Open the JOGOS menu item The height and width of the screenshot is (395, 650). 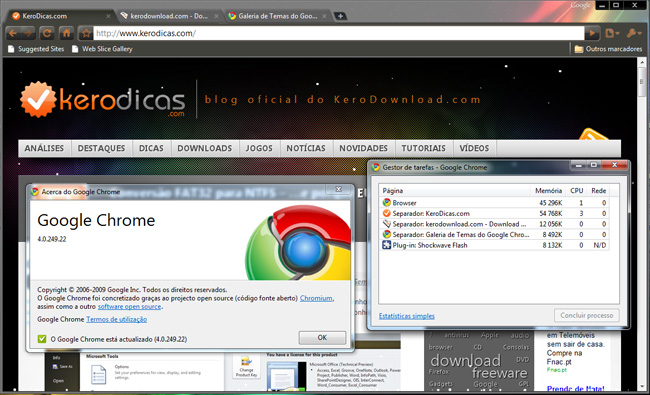pos(259,148)
